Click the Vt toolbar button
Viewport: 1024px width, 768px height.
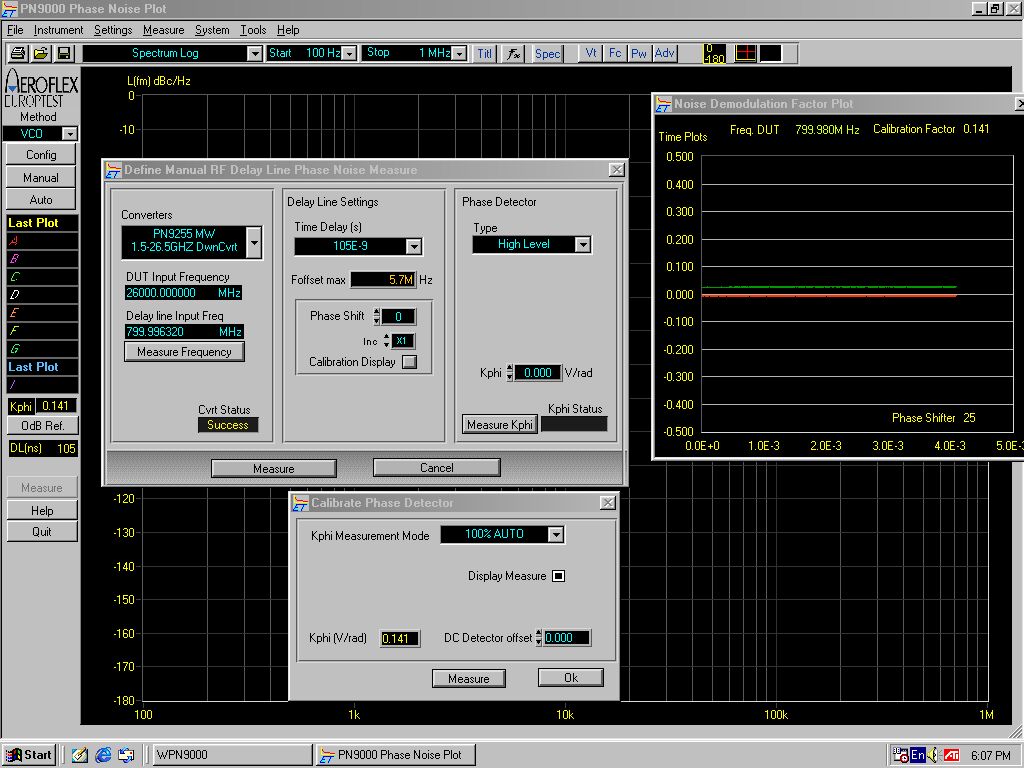pyautogui.click(x=590, y=53)
